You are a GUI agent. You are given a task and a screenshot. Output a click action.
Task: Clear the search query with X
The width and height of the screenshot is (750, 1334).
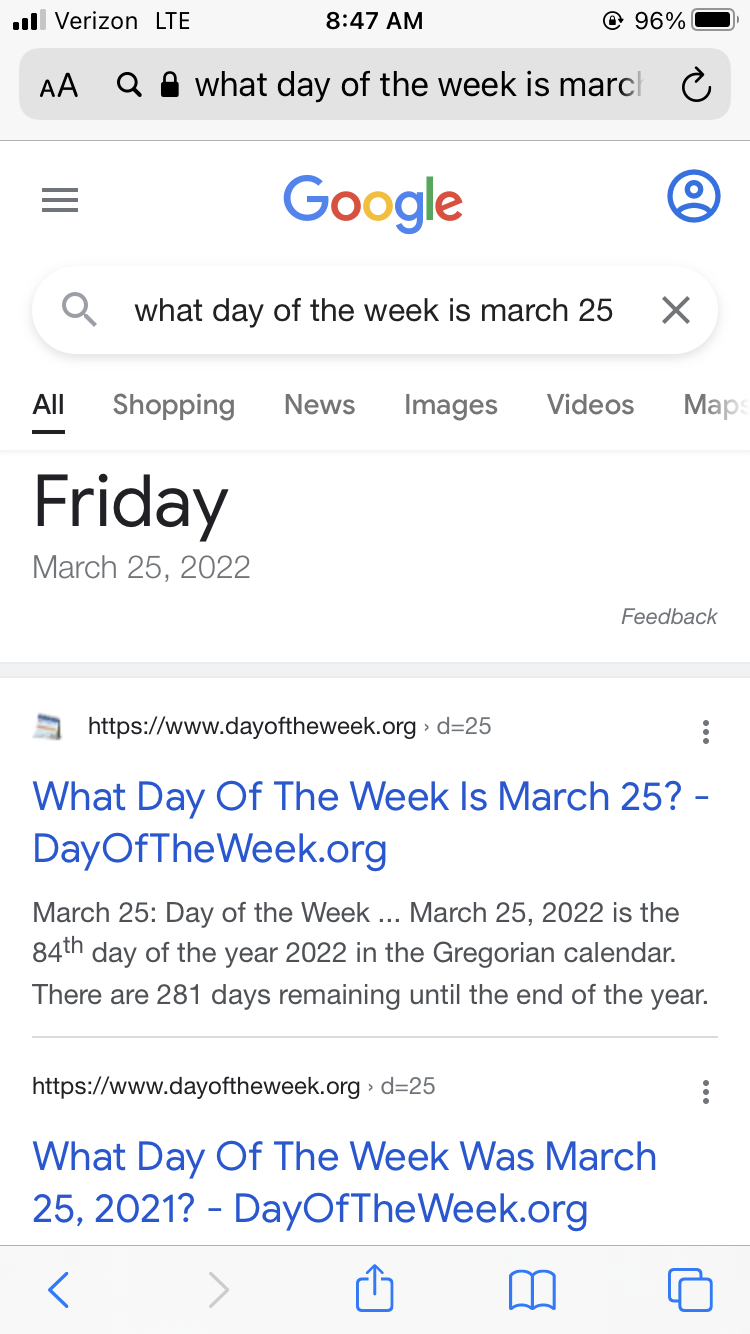676,311
